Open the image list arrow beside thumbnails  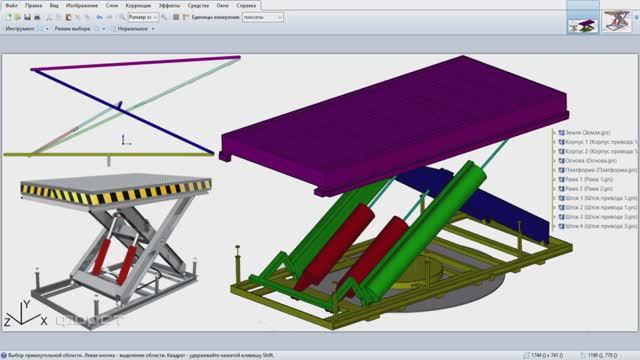[x=636, y=18]
